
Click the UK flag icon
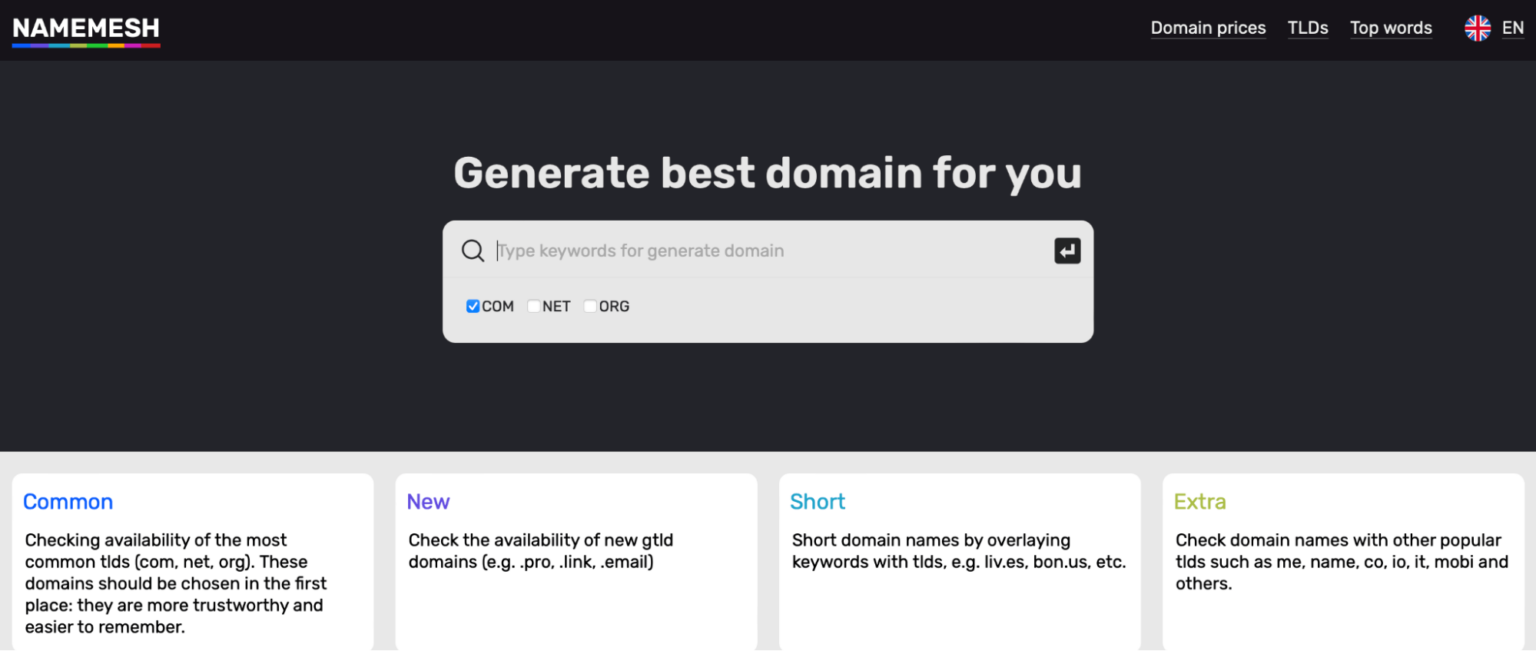1477,28
